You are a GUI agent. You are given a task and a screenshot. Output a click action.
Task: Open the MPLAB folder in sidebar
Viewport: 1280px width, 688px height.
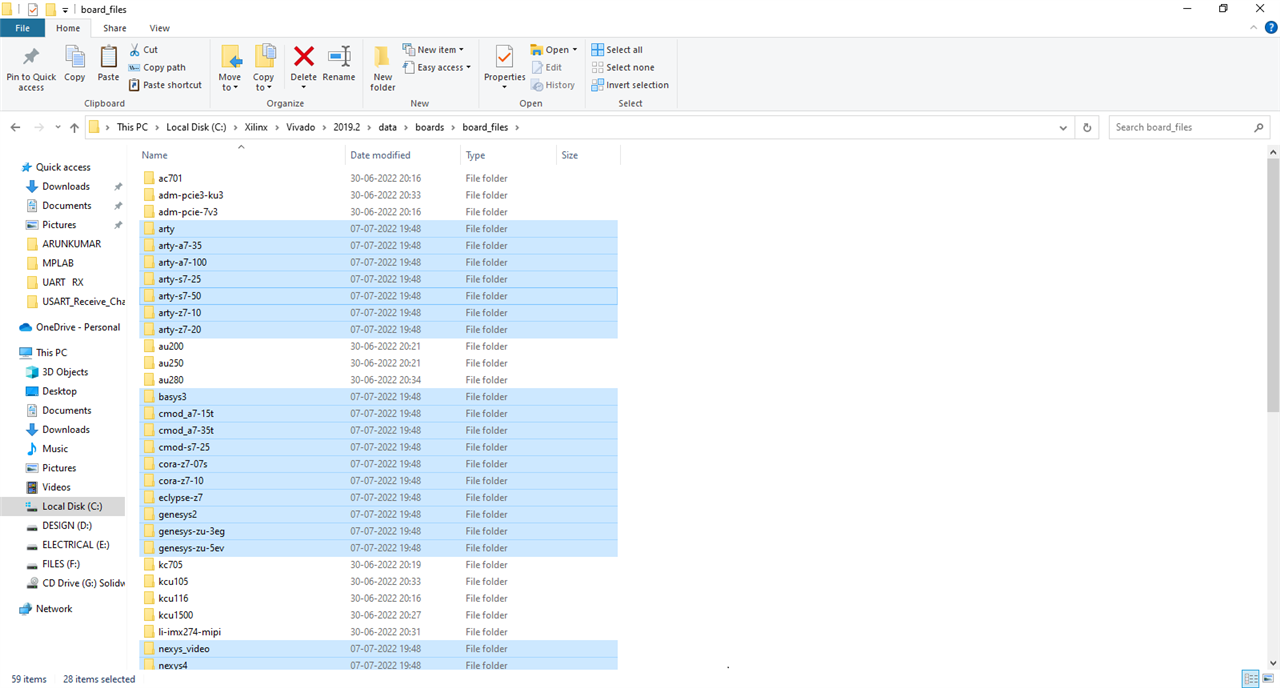[x=58, y=263]
